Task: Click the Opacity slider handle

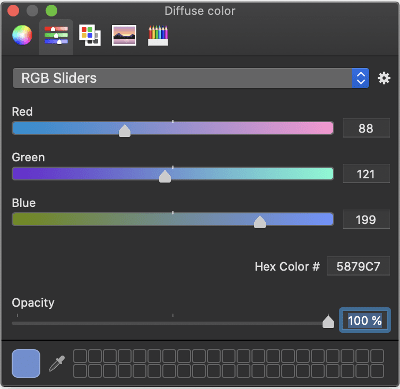Action: coord(328,322)
